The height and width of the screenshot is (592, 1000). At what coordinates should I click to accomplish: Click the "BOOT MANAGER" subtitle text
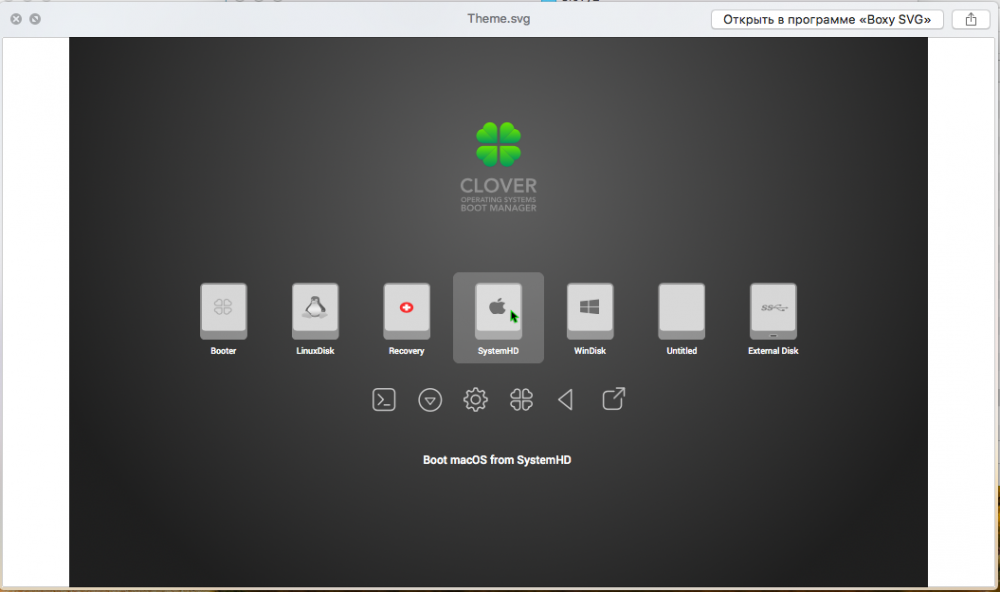click(498, 208)
